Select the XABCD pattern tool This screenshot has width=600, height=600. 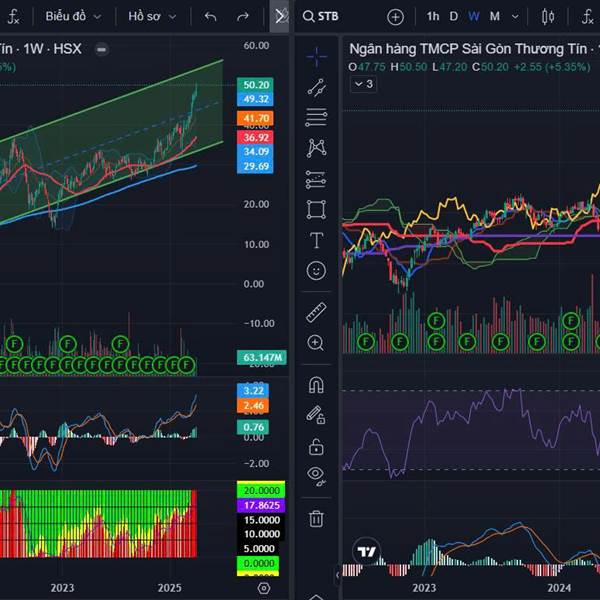316,148
